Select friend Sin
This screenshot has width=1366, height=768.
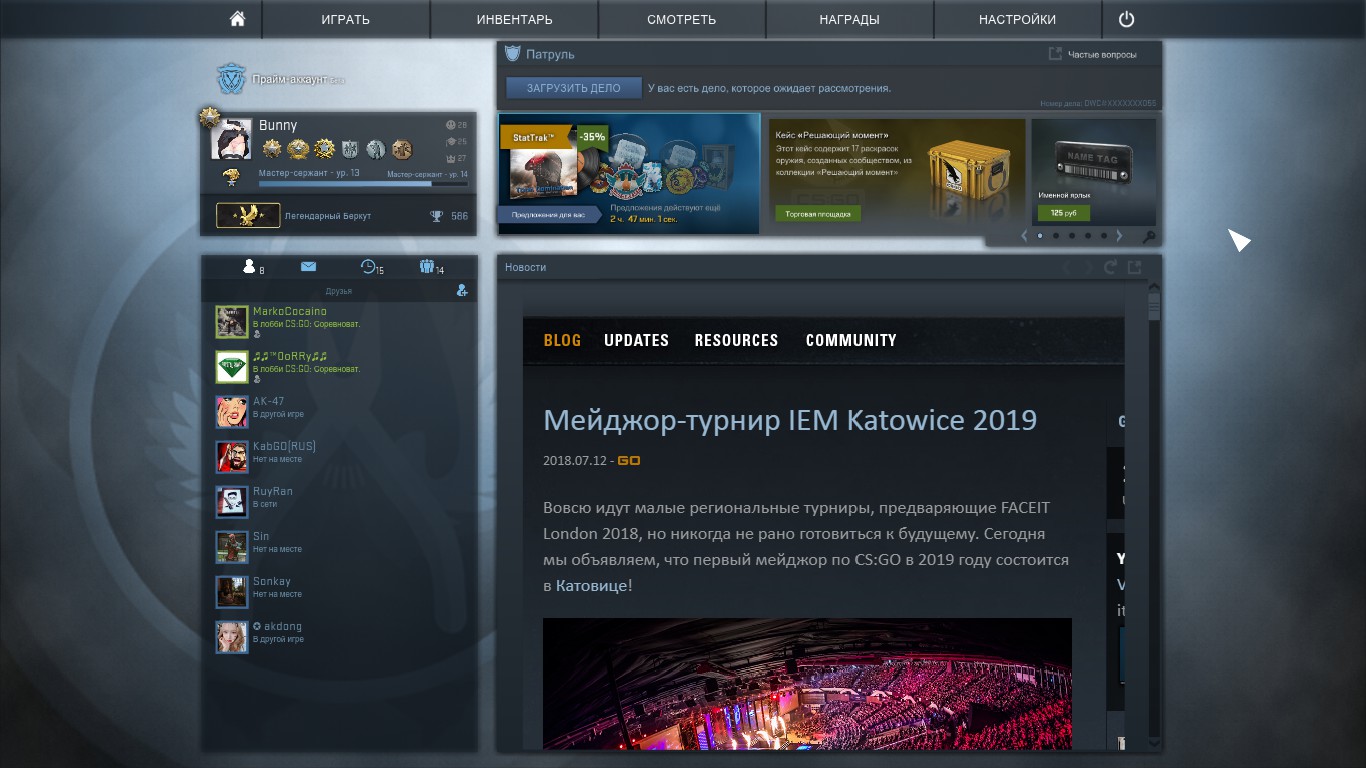(339, 547)
